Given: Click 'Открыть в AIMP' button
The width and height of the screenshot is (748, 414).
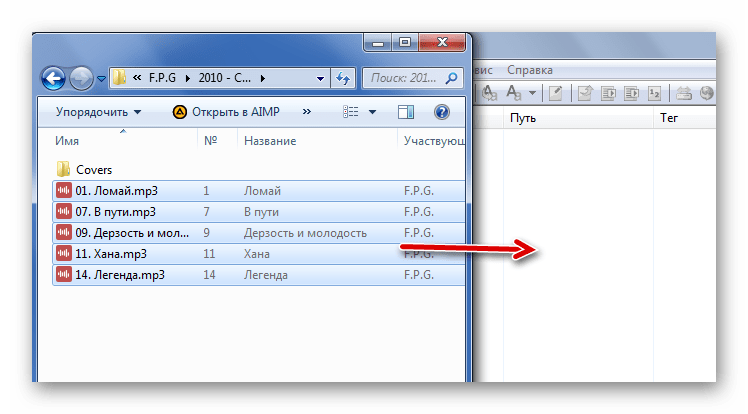Looking at the screenshot, I should click(x=228, y=112).
